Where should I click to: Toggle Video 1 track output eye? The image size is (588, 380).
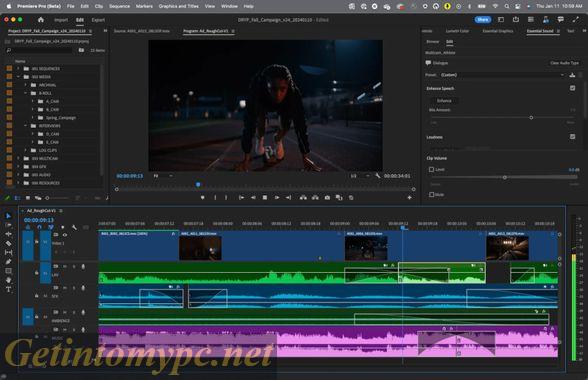coord(64,235)
